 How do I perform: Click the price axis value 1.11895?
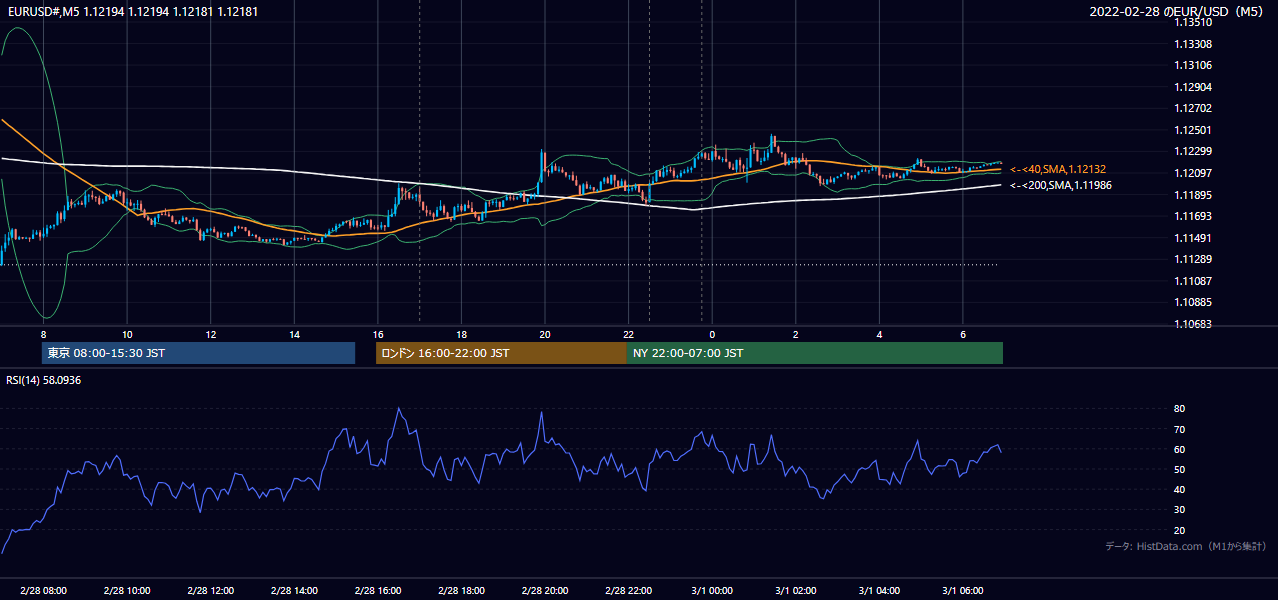point(1193,195)
